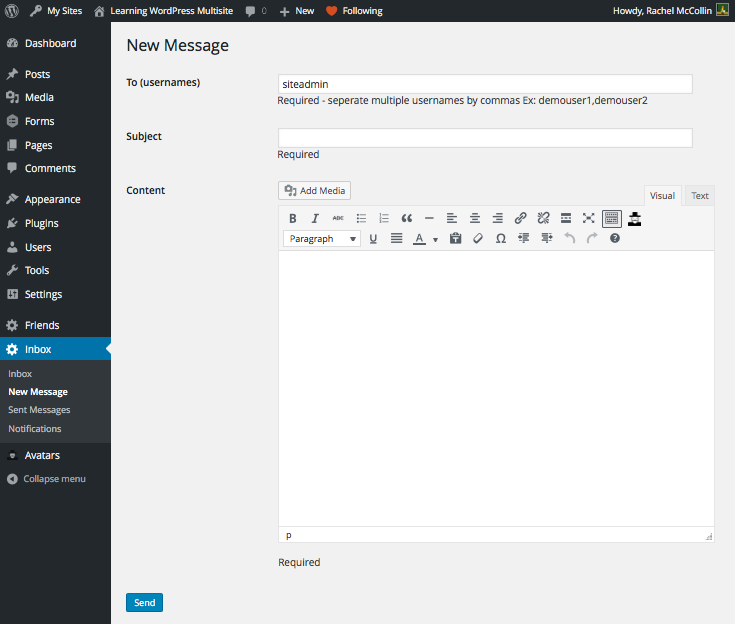Viewport: 735px width, 624px height.
Task: Redo last edit
Action: (592, 239)
